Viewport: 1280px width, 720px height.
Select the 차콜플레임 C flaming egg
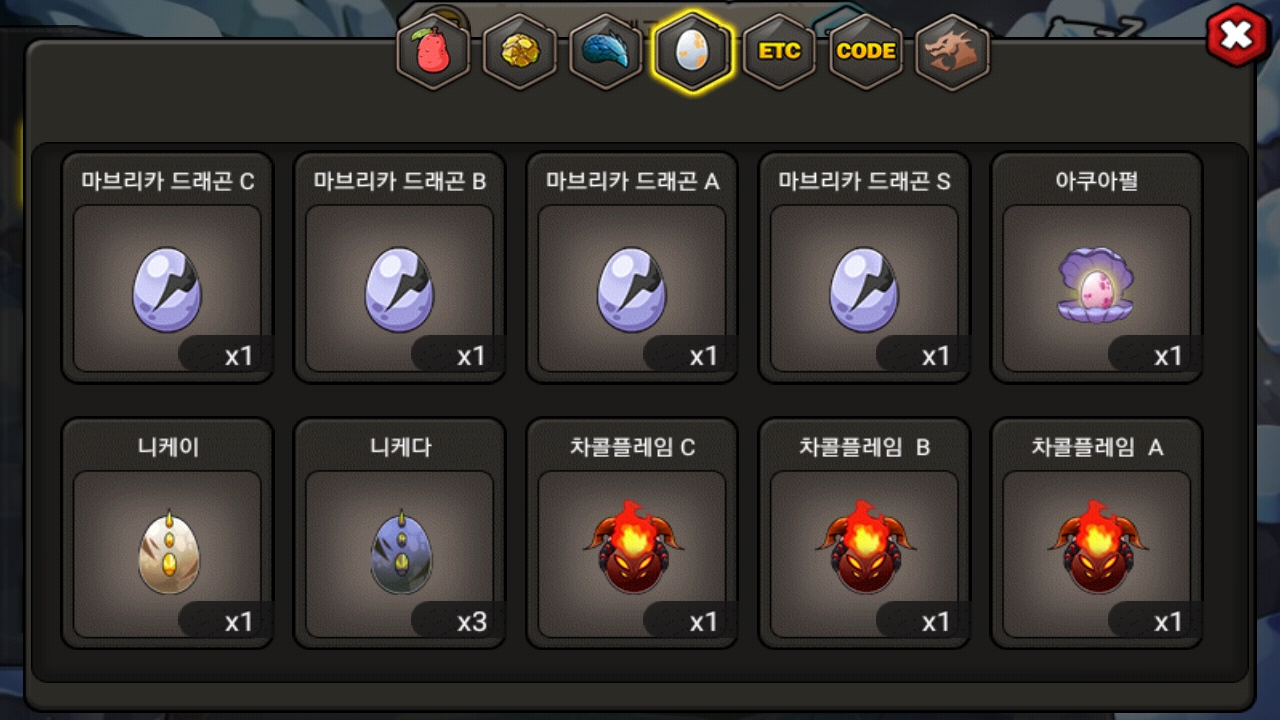point(632,533)
